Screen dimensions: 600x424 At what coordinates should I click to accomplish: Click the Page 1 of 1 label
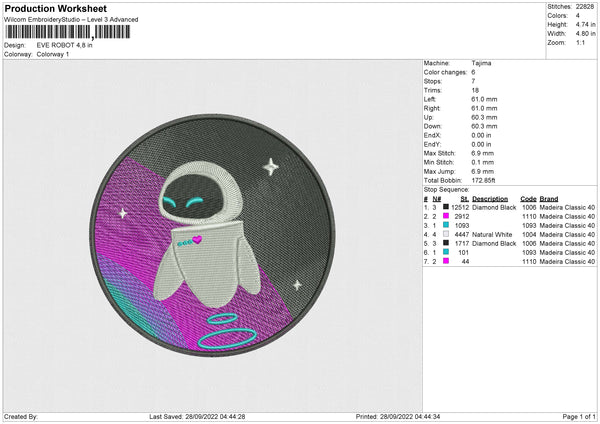point(579,416)
